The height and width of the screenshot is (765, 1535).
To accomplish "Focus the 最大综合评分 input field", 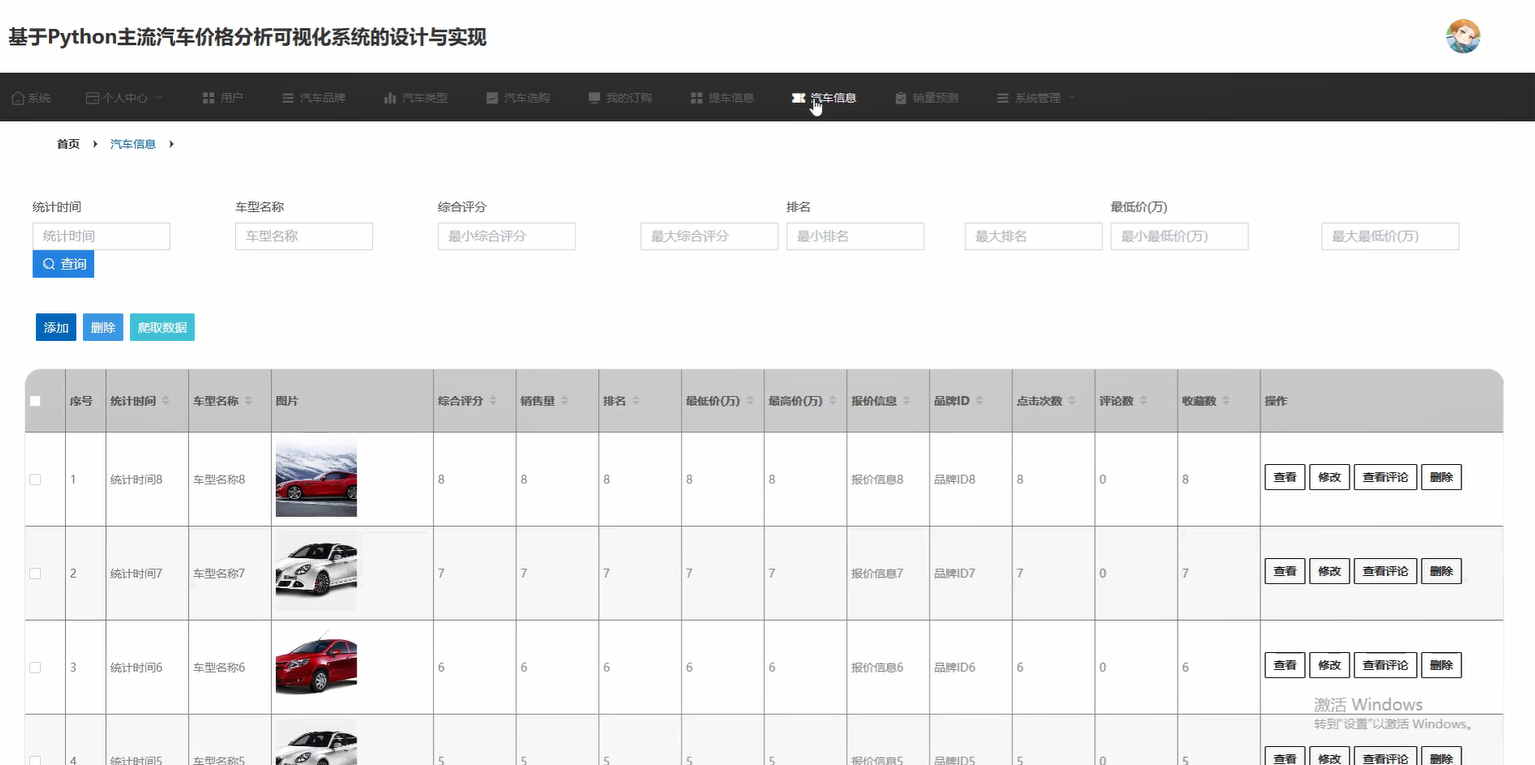I will point(709,236).
